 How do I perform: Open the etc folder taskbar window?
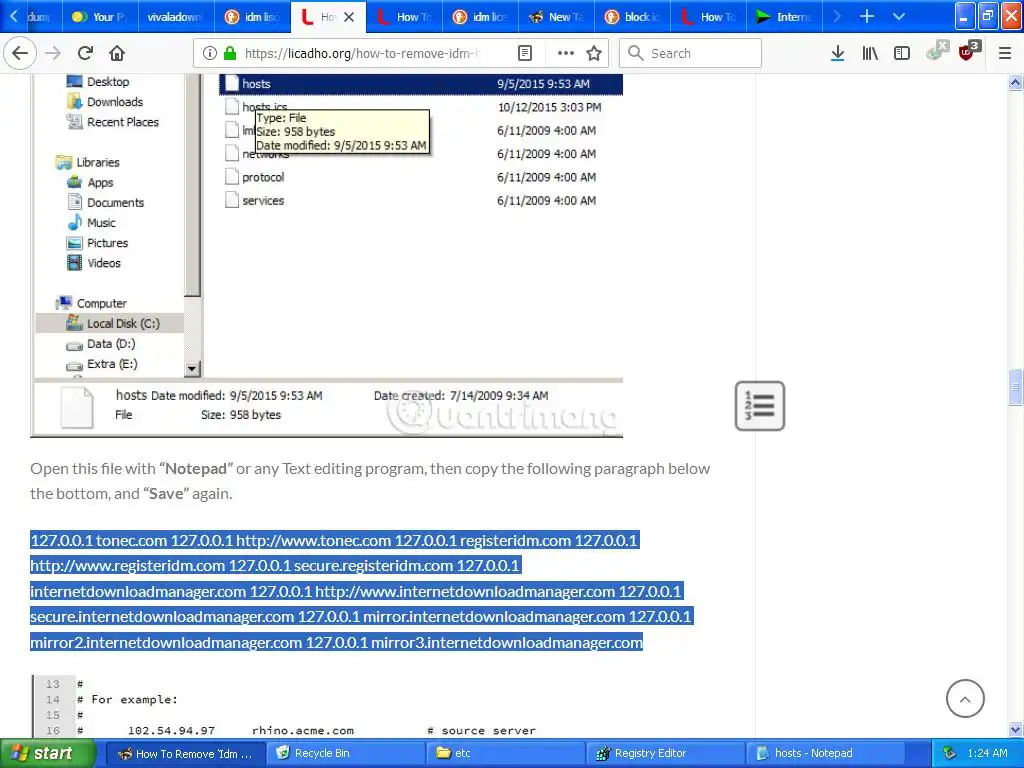click(x=506, y=754)
